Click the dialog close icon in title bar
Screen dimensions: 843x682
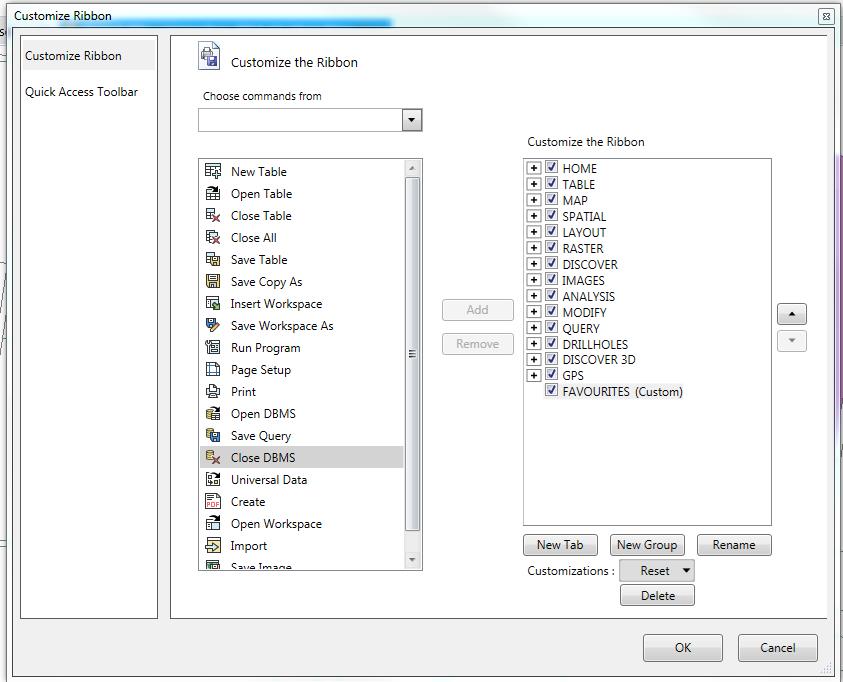tap(826, 17)
